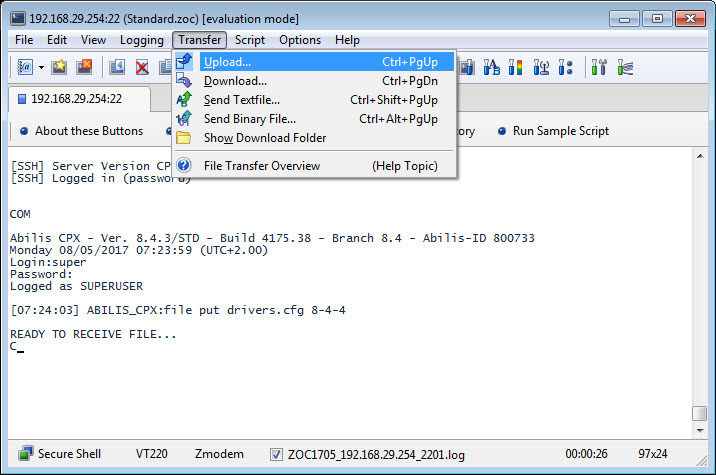This screenshot has width=716, height=475.
Task: Click the blue help icon in Transfer menu
Action: point(184,166)
